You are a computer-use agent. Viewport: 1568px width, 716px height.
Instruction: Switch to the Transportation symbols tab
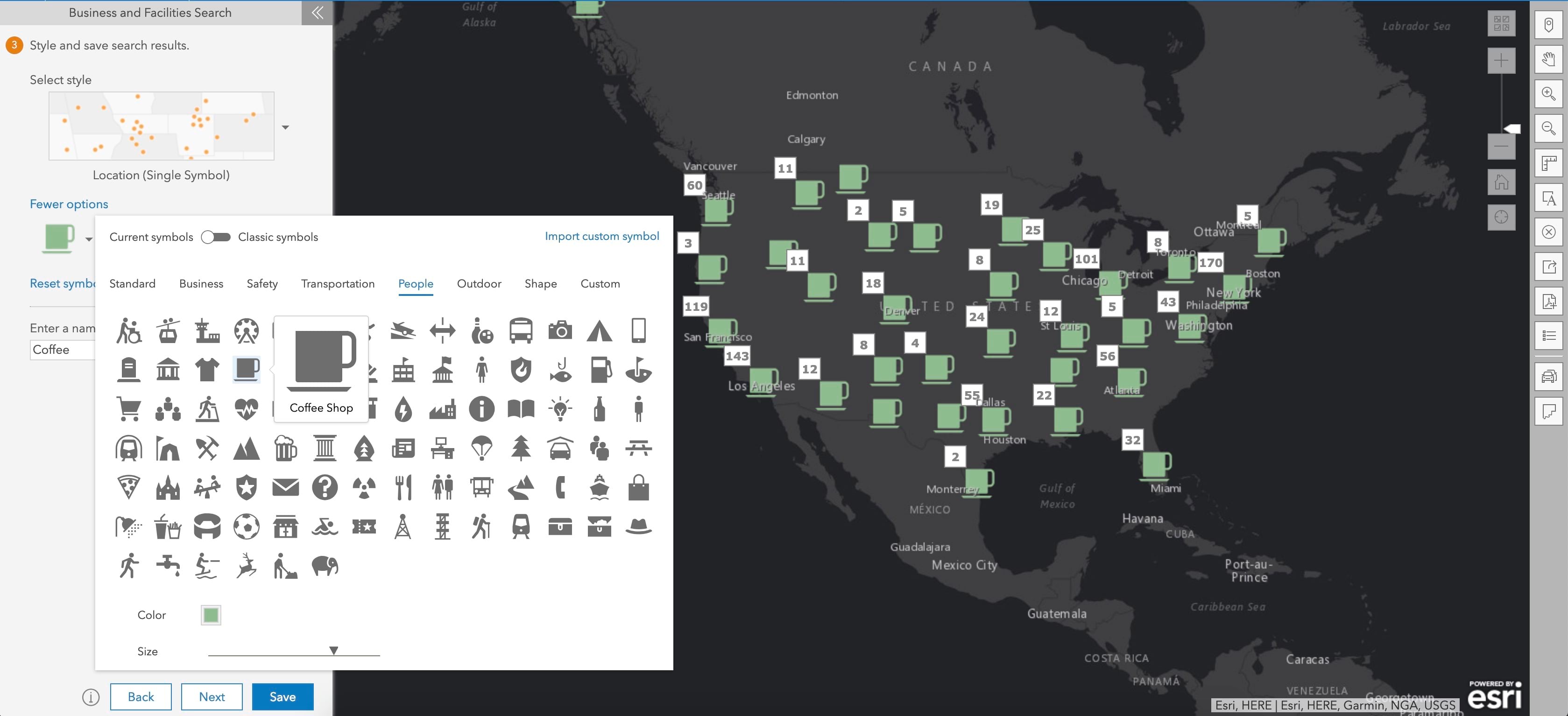(x=337, y=283)
